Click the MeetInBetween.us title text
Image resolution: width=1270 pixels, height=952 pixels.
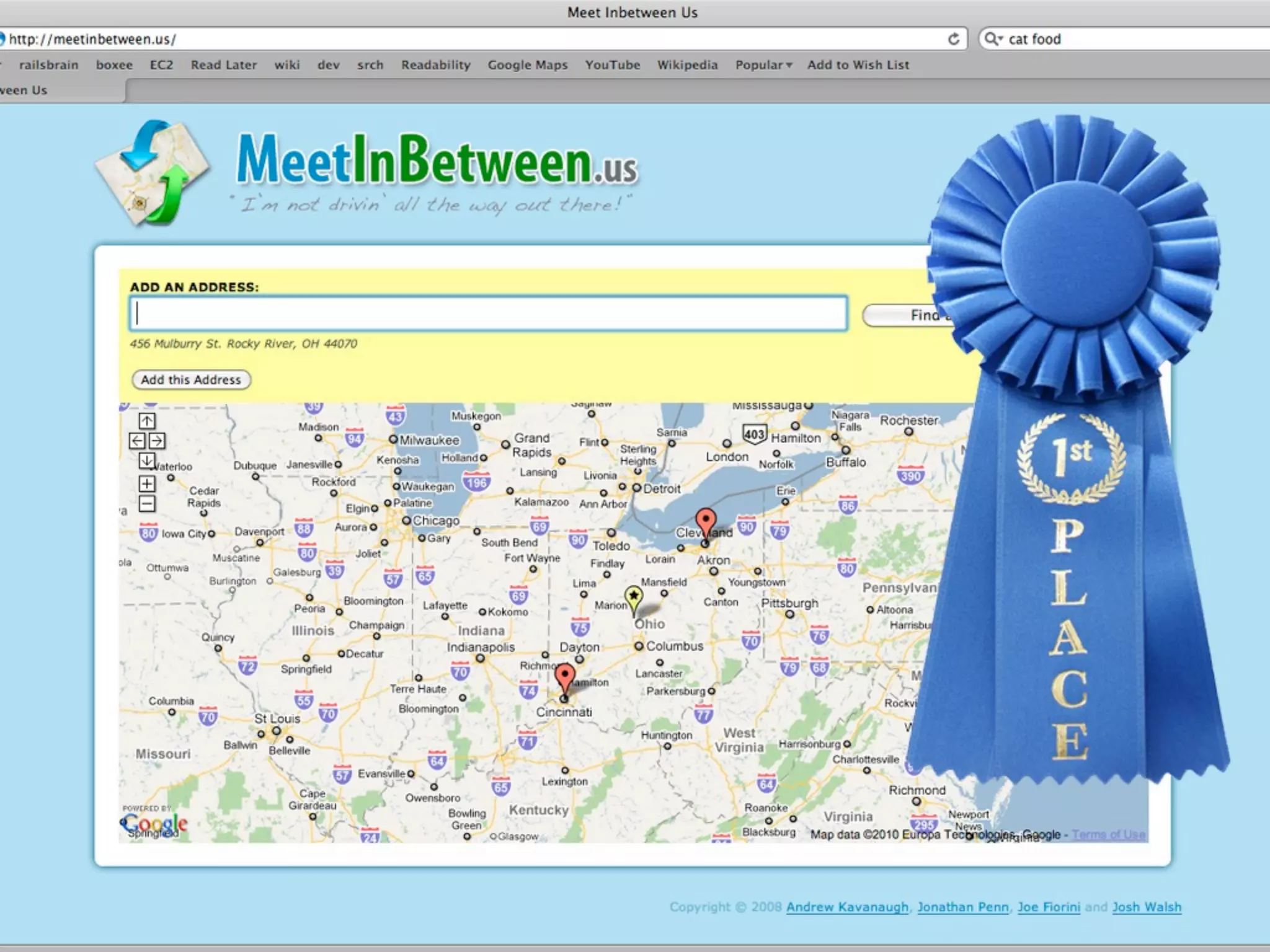(437, 160)
